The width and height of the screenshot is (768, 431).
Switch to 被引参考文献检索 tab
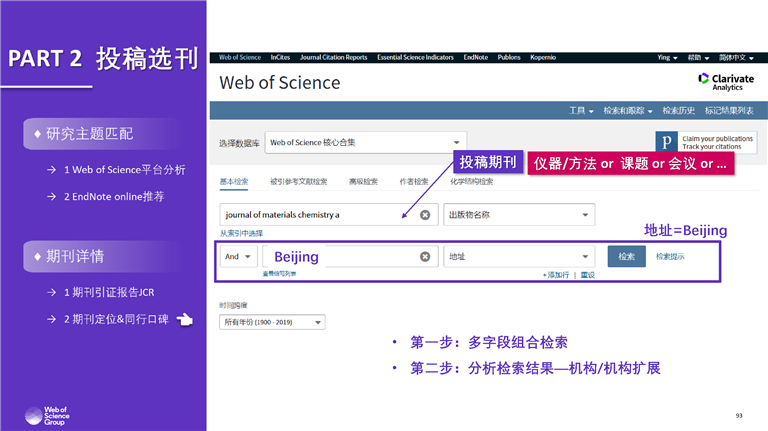(x=299, y=182)
